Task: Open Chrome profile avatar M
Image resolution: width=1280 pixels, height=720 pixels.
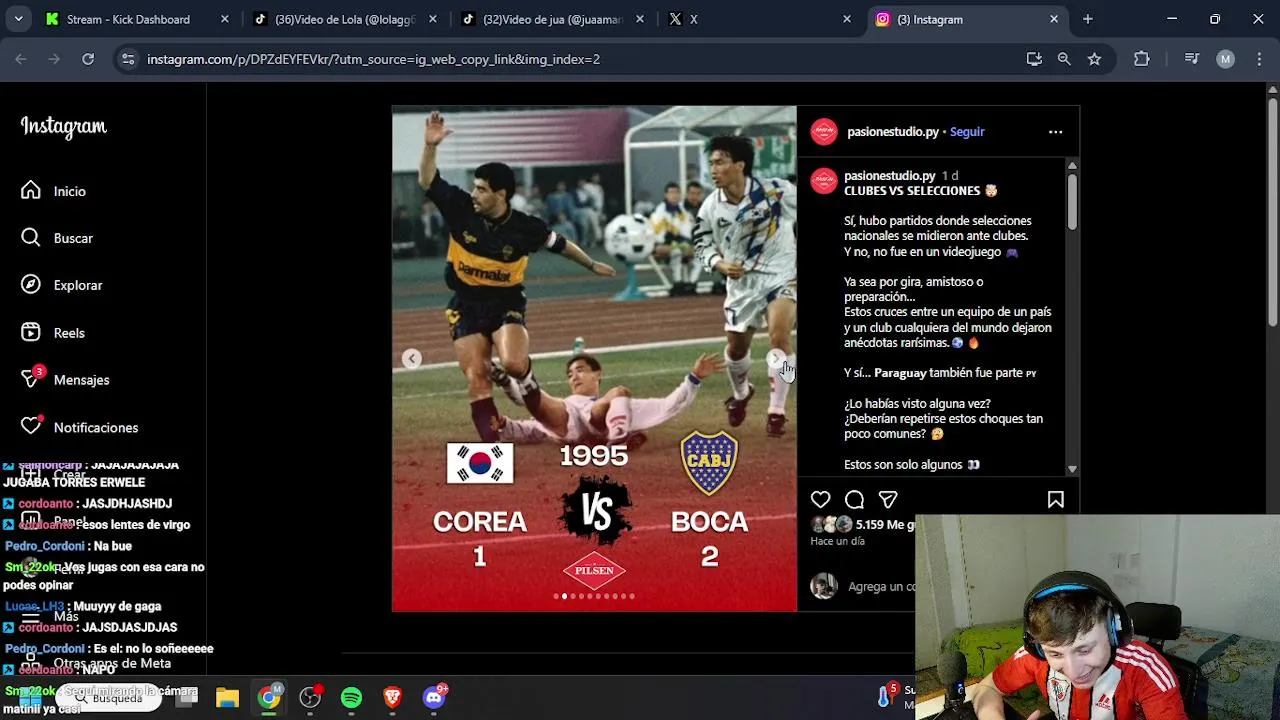Action: 1225,59
